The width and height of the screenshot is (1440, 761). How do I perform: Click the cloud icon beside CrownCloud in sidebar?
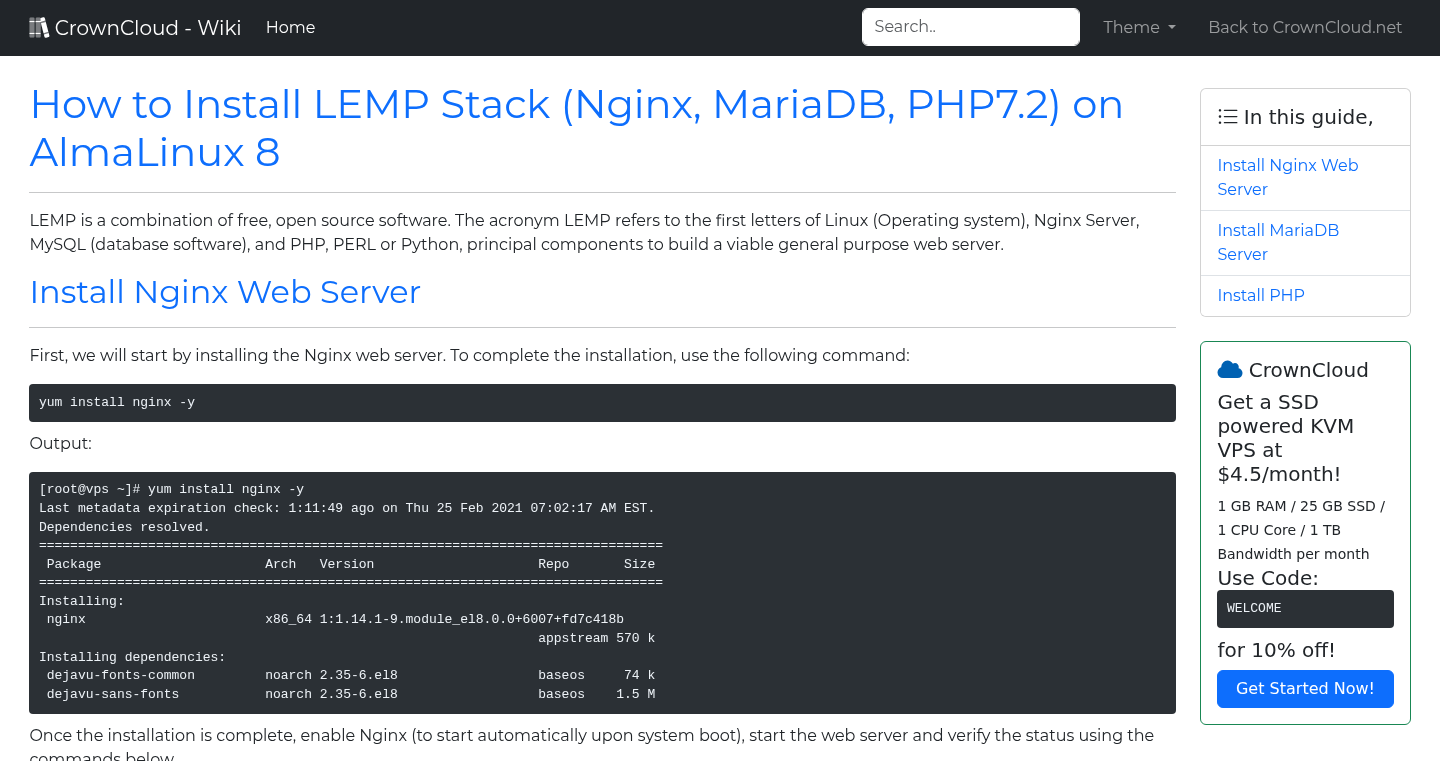tap(1229, 368)
